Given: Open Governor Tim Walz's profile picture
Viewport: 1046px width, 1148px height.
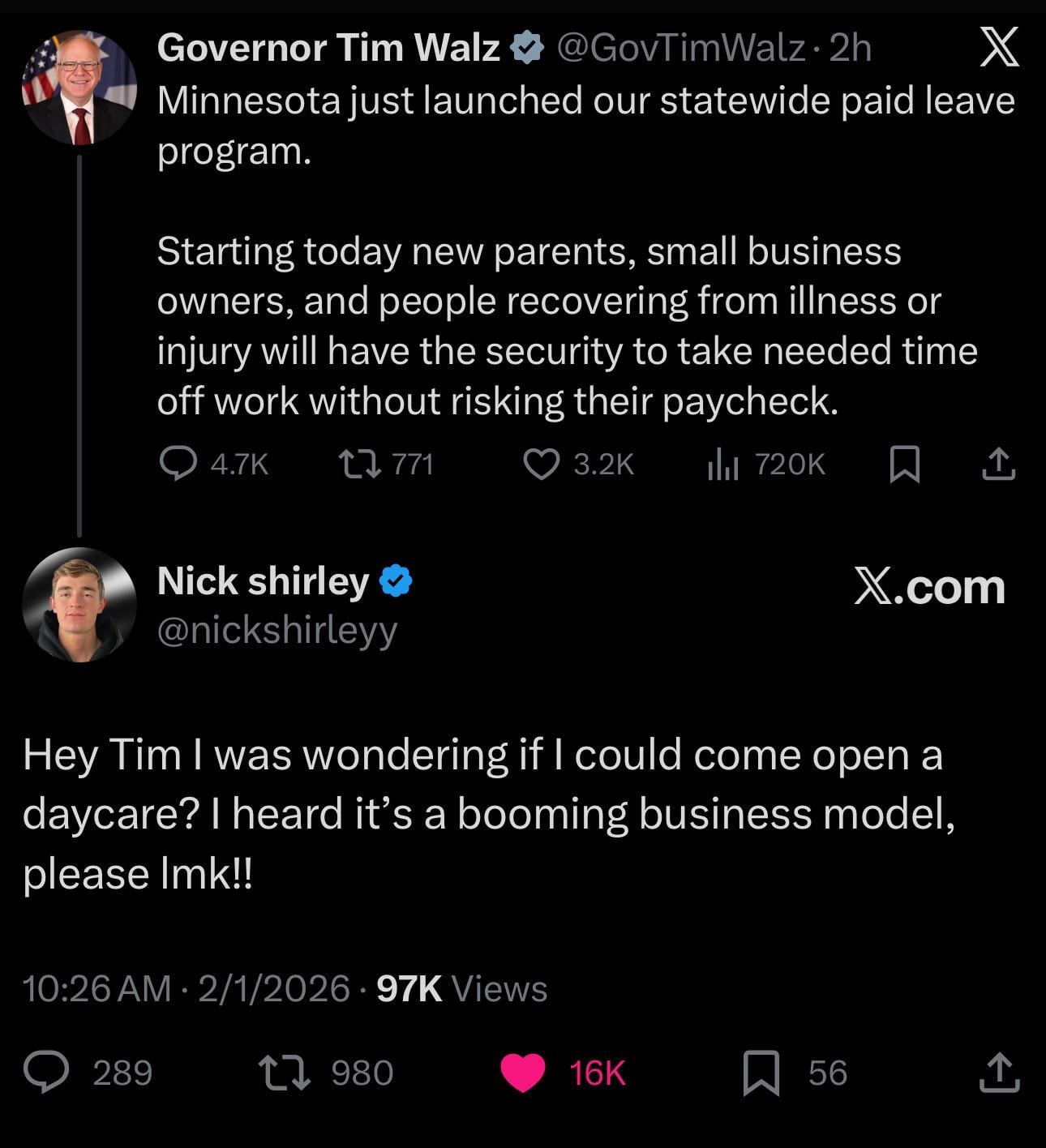Looking at the screenshot, I should pos(79,88).
